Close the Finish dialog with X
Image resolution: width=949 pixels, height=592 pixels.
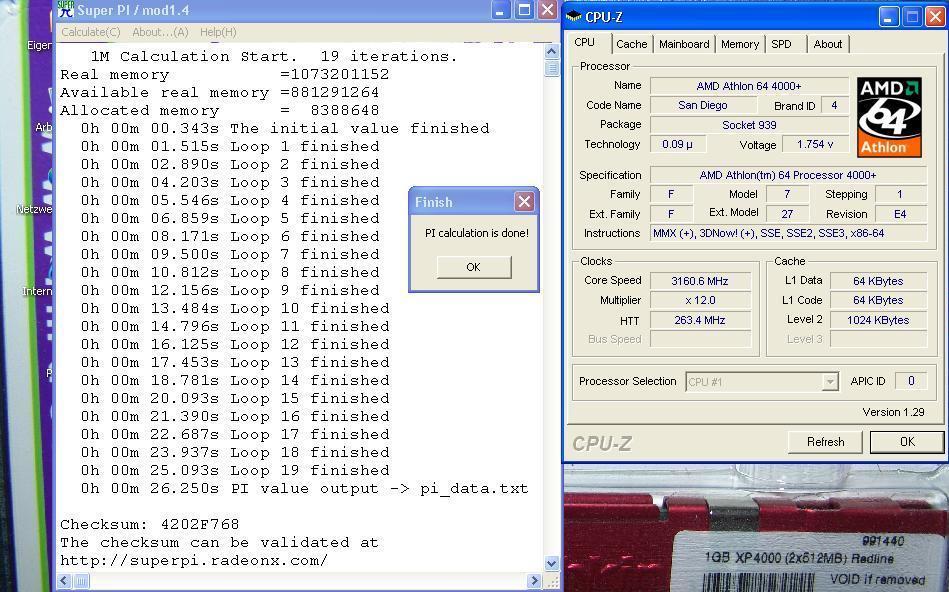[x=524, y=202]
